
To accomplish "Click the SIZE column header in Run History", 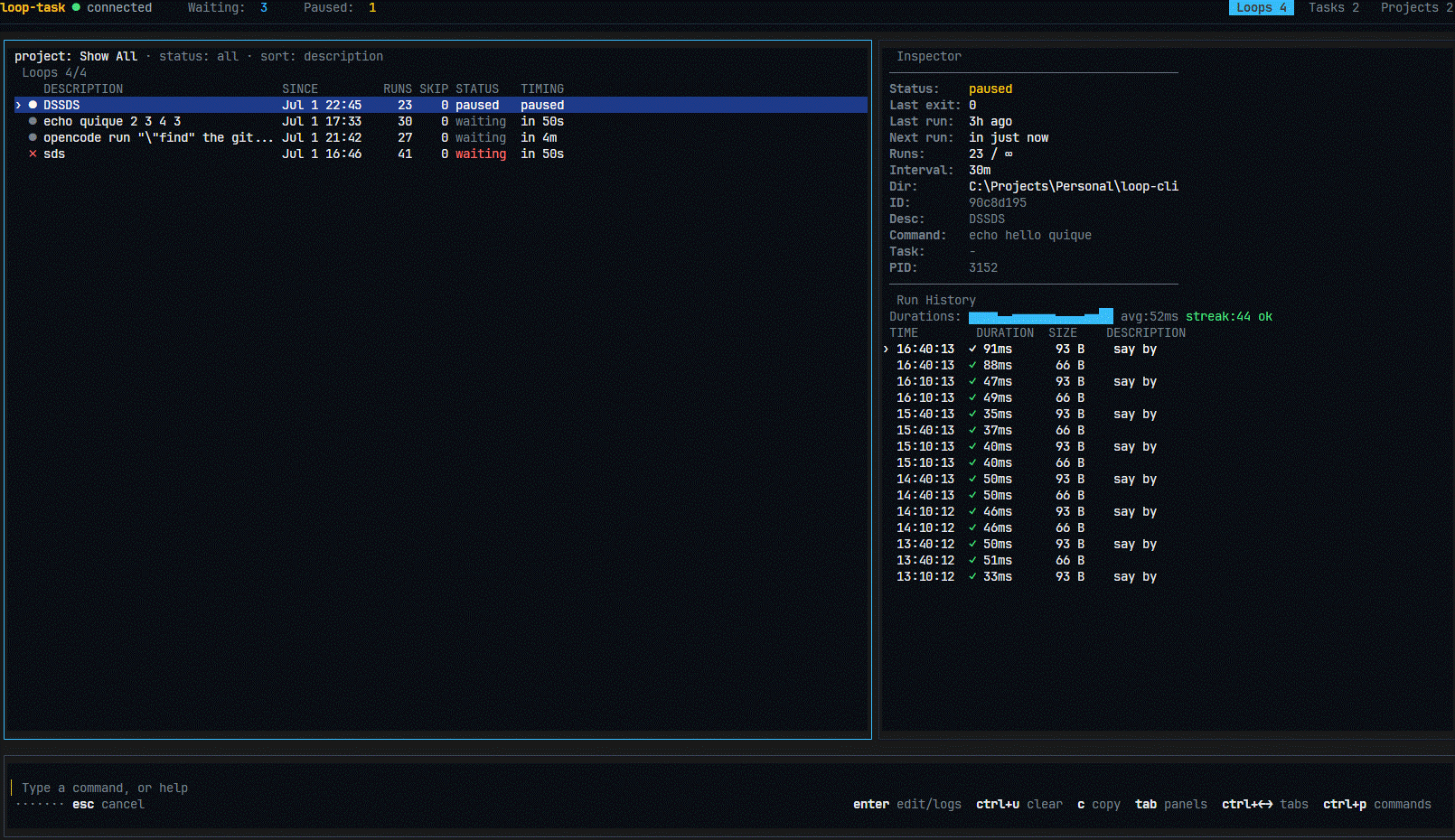I will pos(1063,332).
